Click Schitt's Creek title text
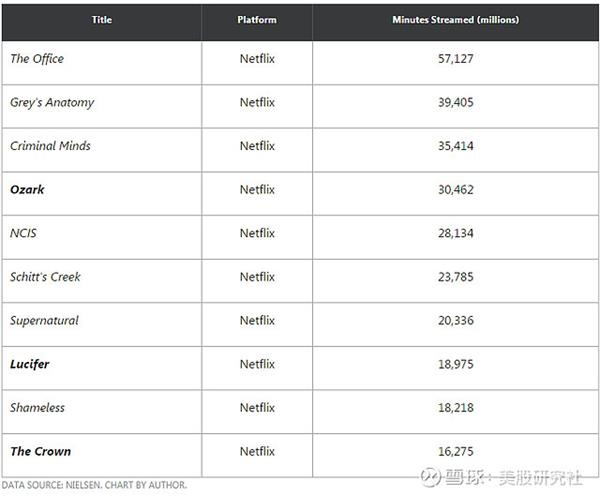This screenshot has height=496, width=600. [46, 277]
